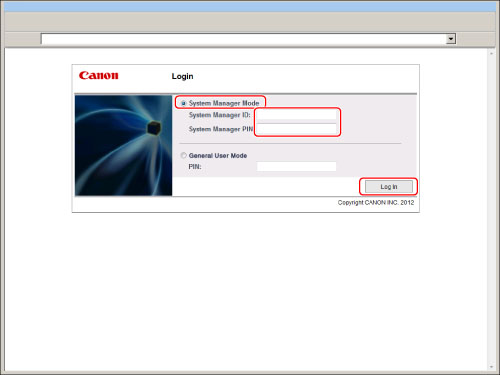This screenshot has height=375, width=500.
Task: Click the blue window title bar
Action: coord(250,6)
